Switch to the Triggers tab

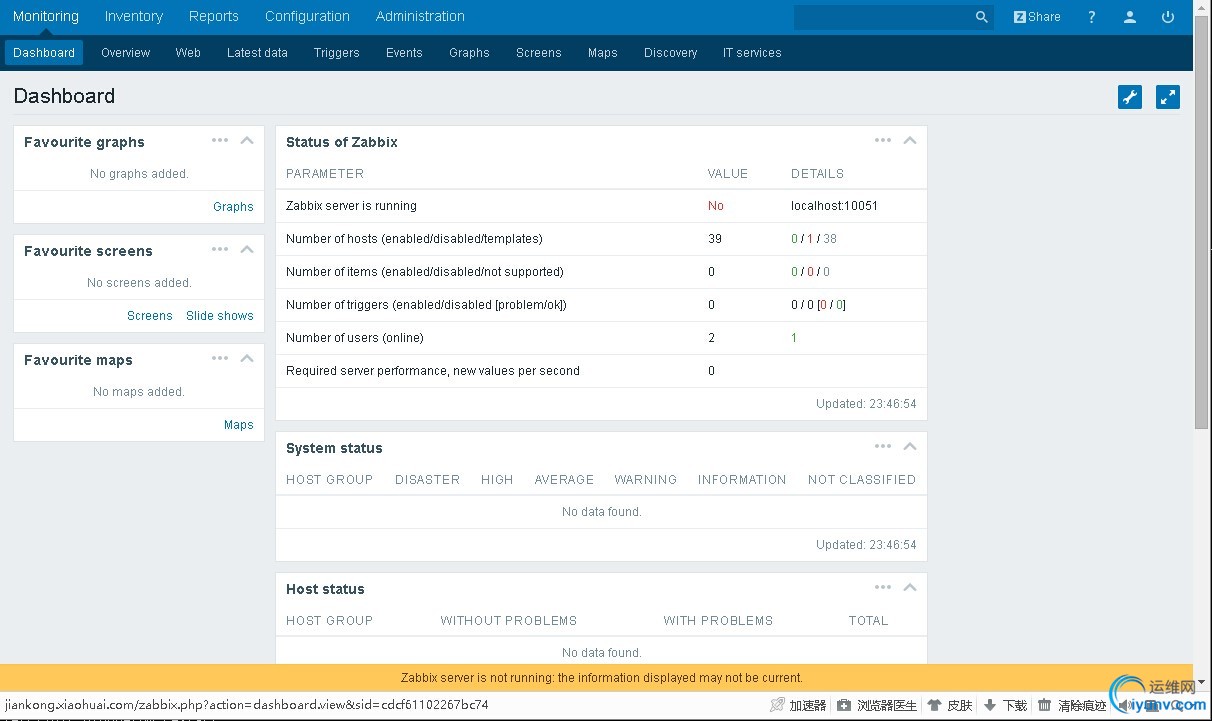(336, 53)
